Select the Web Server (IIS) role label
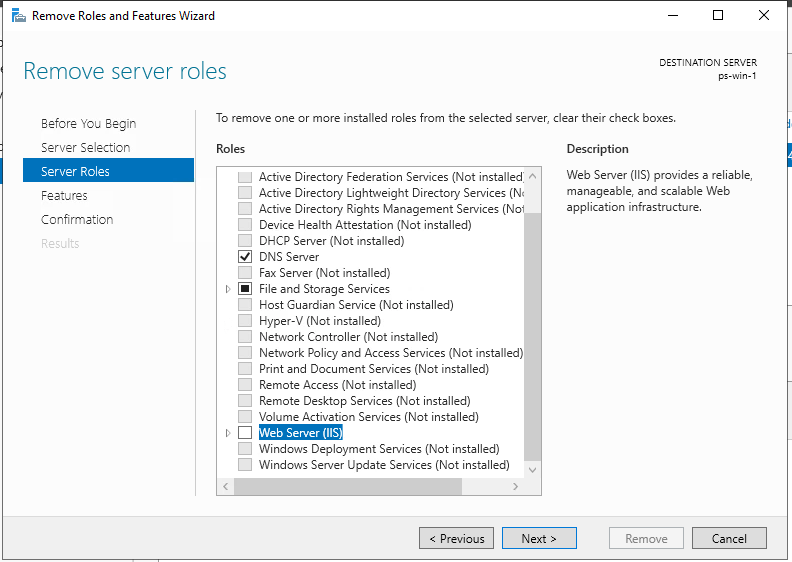Viewport: 792px width, 562px height. tap(301, 433)
